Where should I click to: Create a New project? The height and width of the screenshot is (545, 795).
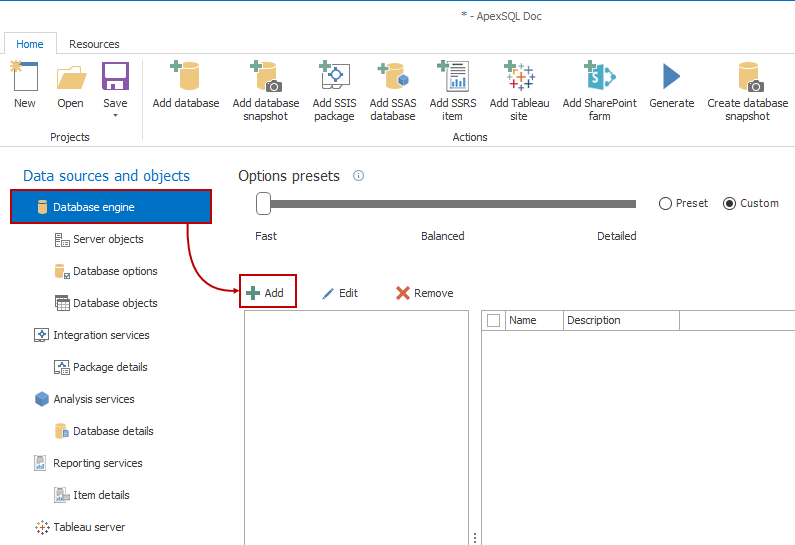(24, 85)
